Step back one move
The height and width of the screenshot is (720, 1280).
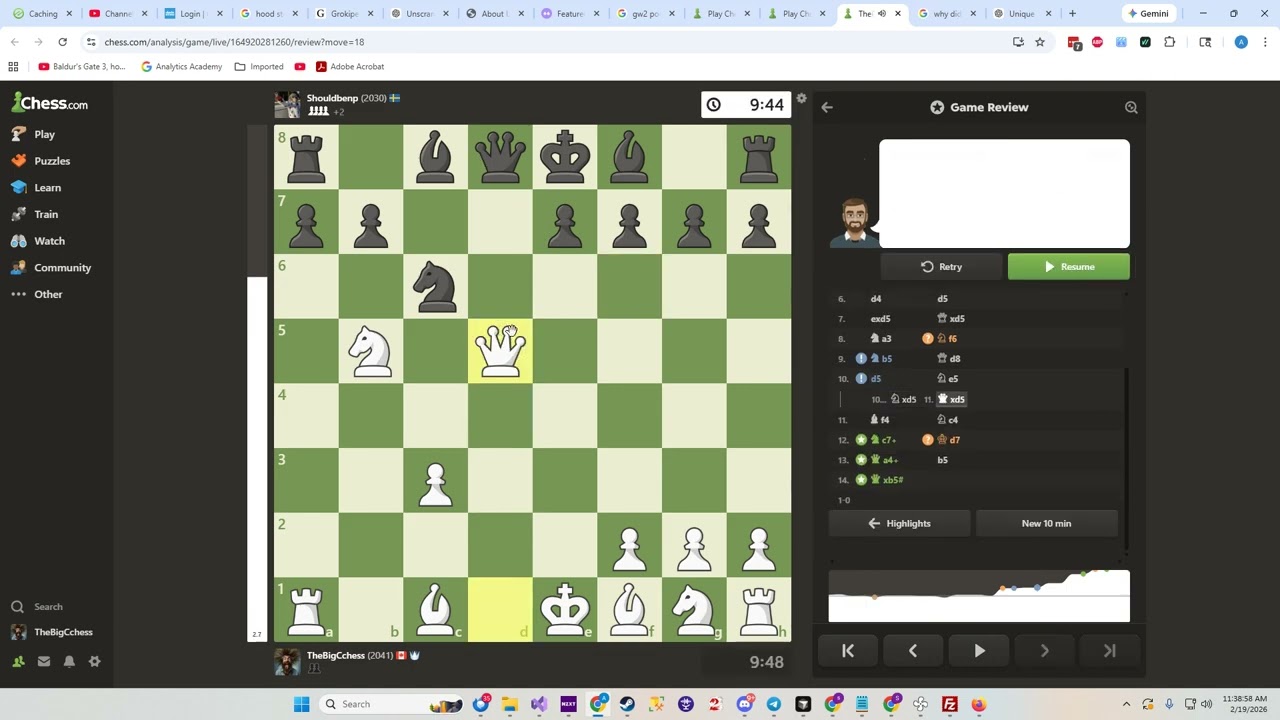pos(913,651)
